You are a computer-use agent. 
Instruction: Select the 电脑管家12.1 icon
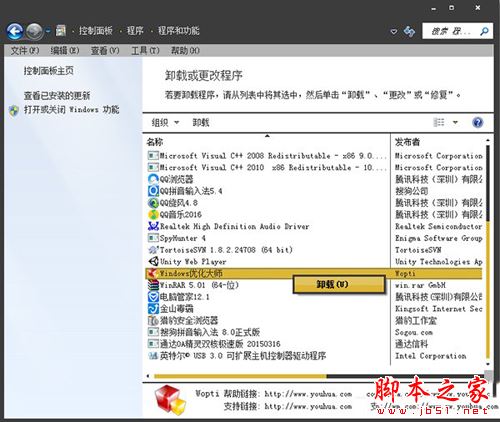point(153,297)
